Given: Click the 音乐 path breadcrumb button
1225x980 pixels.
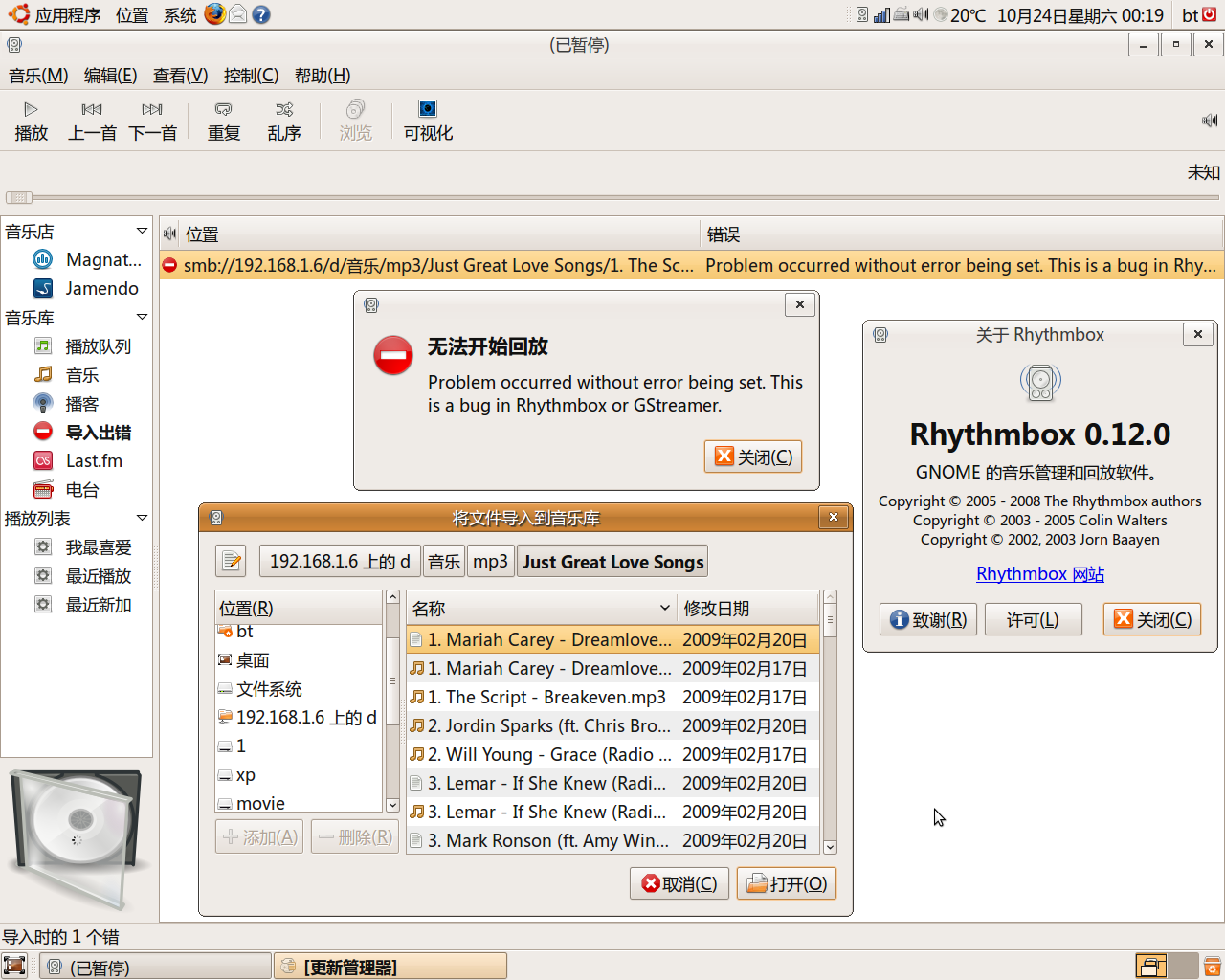Looking at the screenshot, I should [444, 561].
